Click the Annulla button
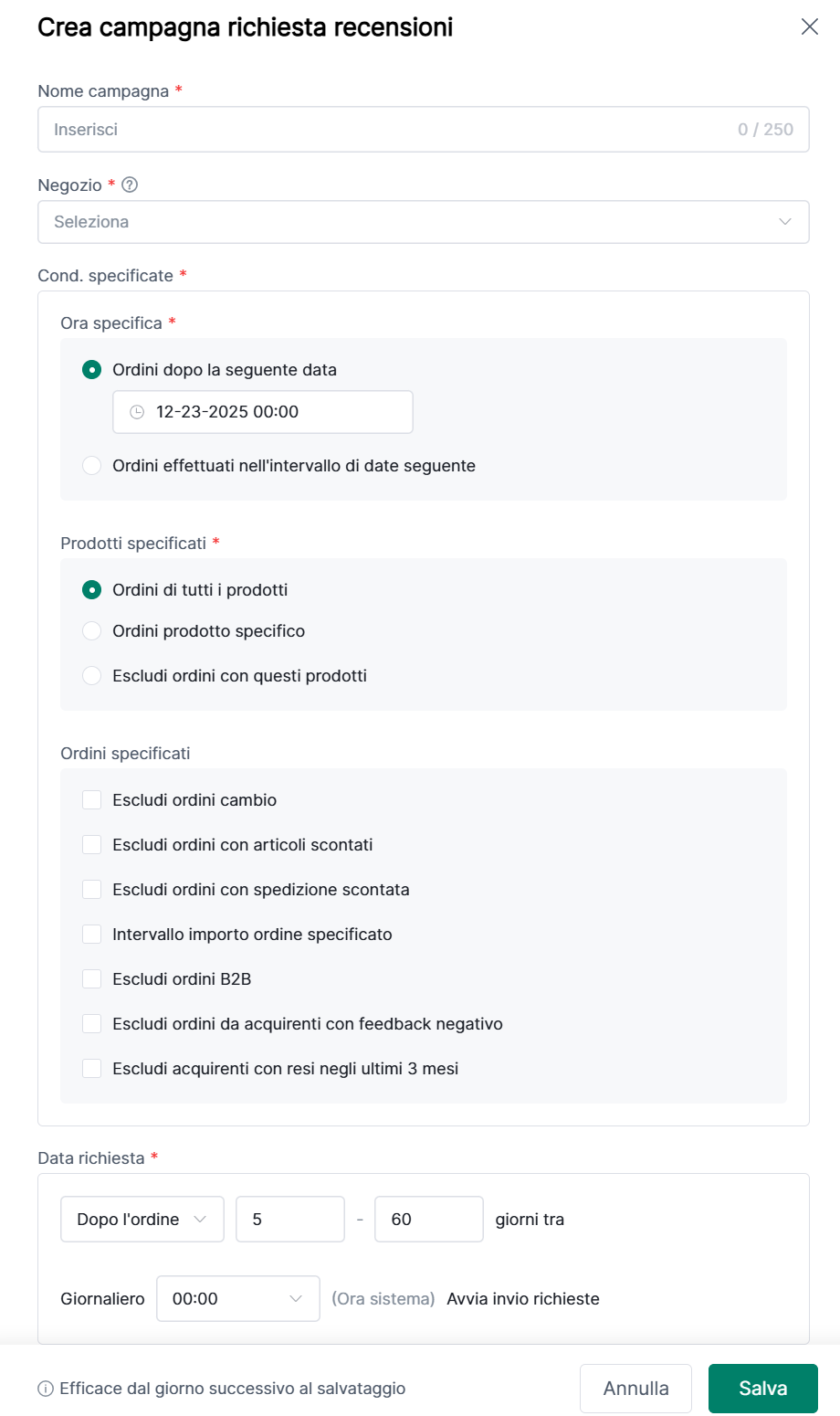This screenshot has width=840, height=1416. click(x=635, y=1389)
